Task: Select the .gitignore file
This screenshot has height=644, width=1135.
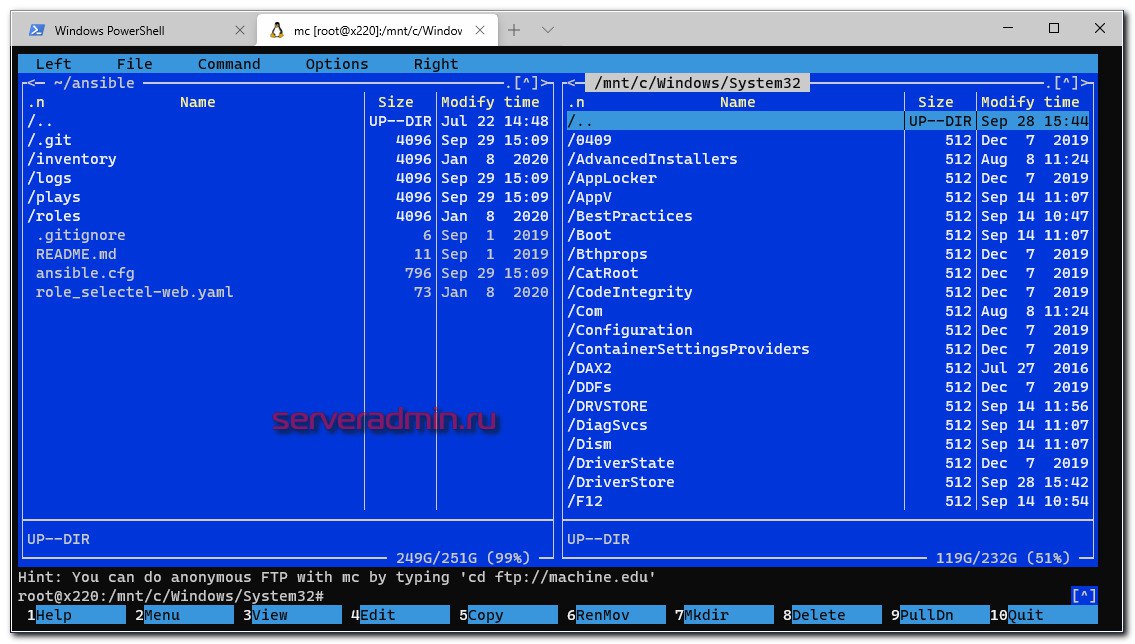Action: point(288,235)
